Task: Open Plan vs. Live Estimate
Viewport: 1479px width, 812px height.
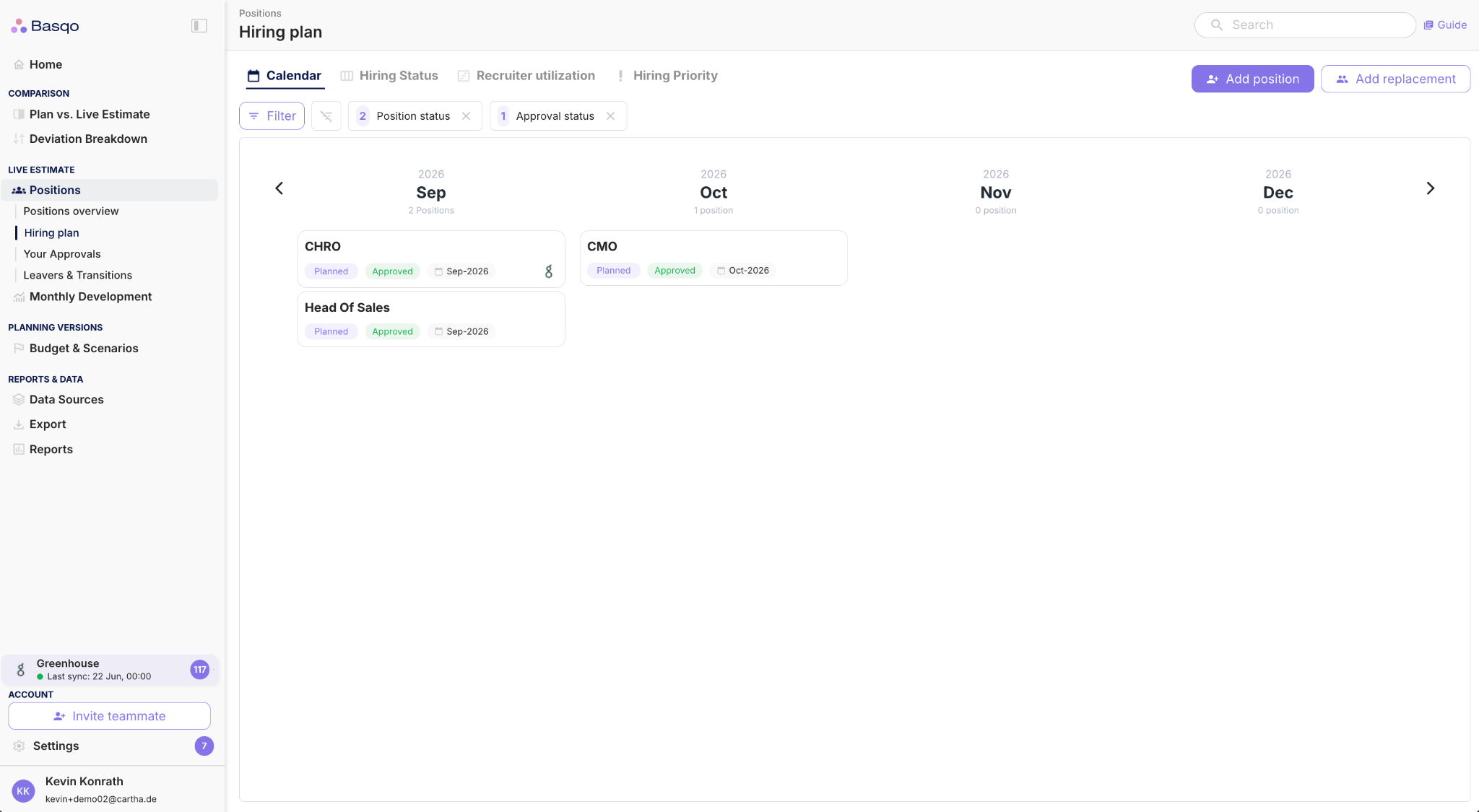Action: tap(90, 114)
